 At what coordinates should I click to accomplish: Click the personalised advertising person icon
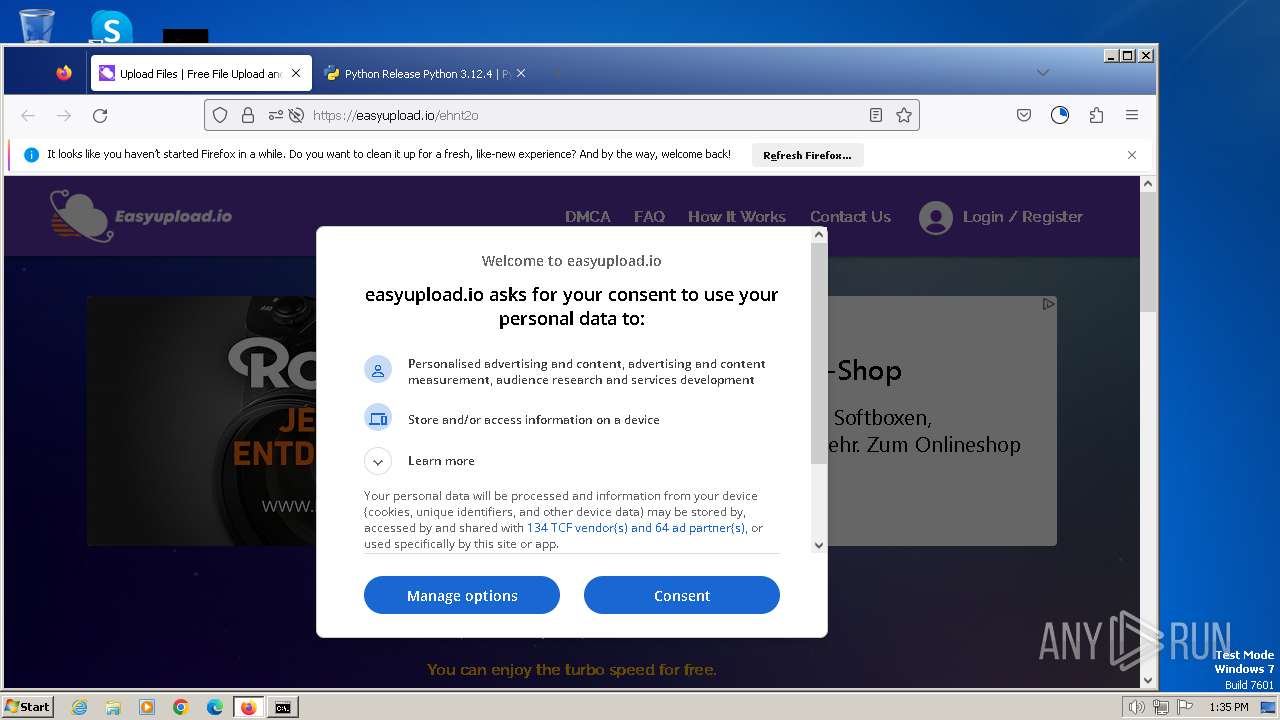(x=378, y=370)
